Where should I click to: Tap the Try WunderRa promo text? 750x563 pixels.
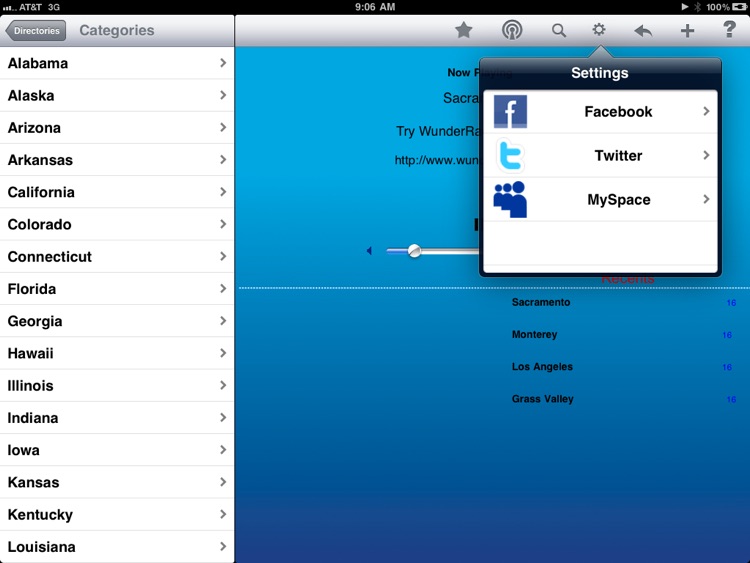click(438, 131)
